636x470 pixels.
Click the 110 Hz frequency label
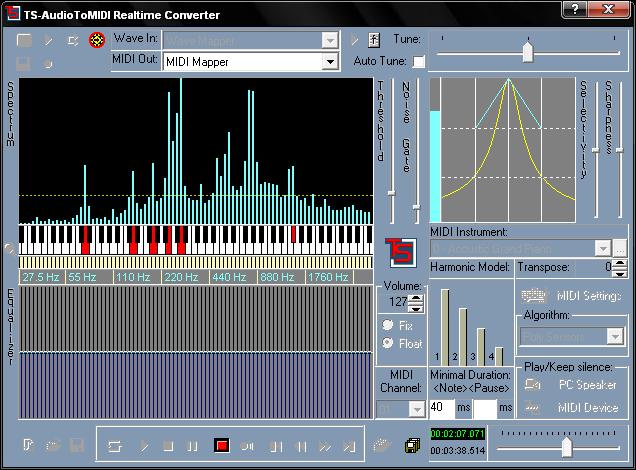[133, 277]
